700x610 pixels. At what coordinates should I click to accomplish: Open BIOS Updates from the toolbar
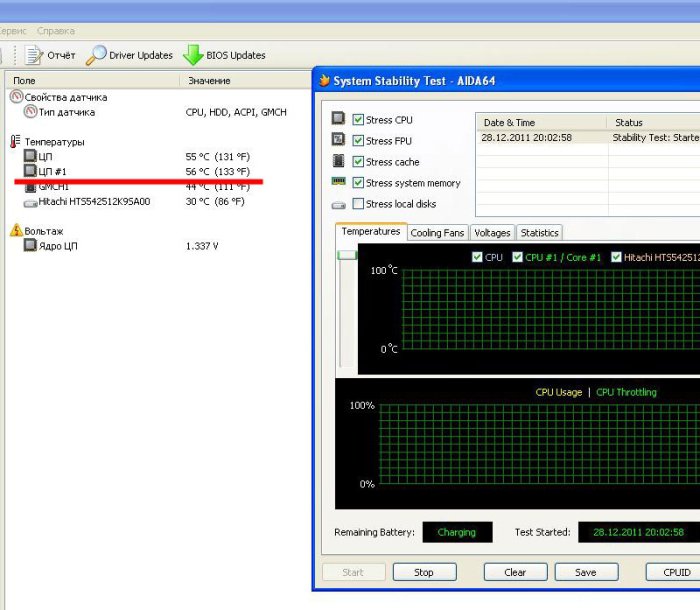(x=225, y=55)
